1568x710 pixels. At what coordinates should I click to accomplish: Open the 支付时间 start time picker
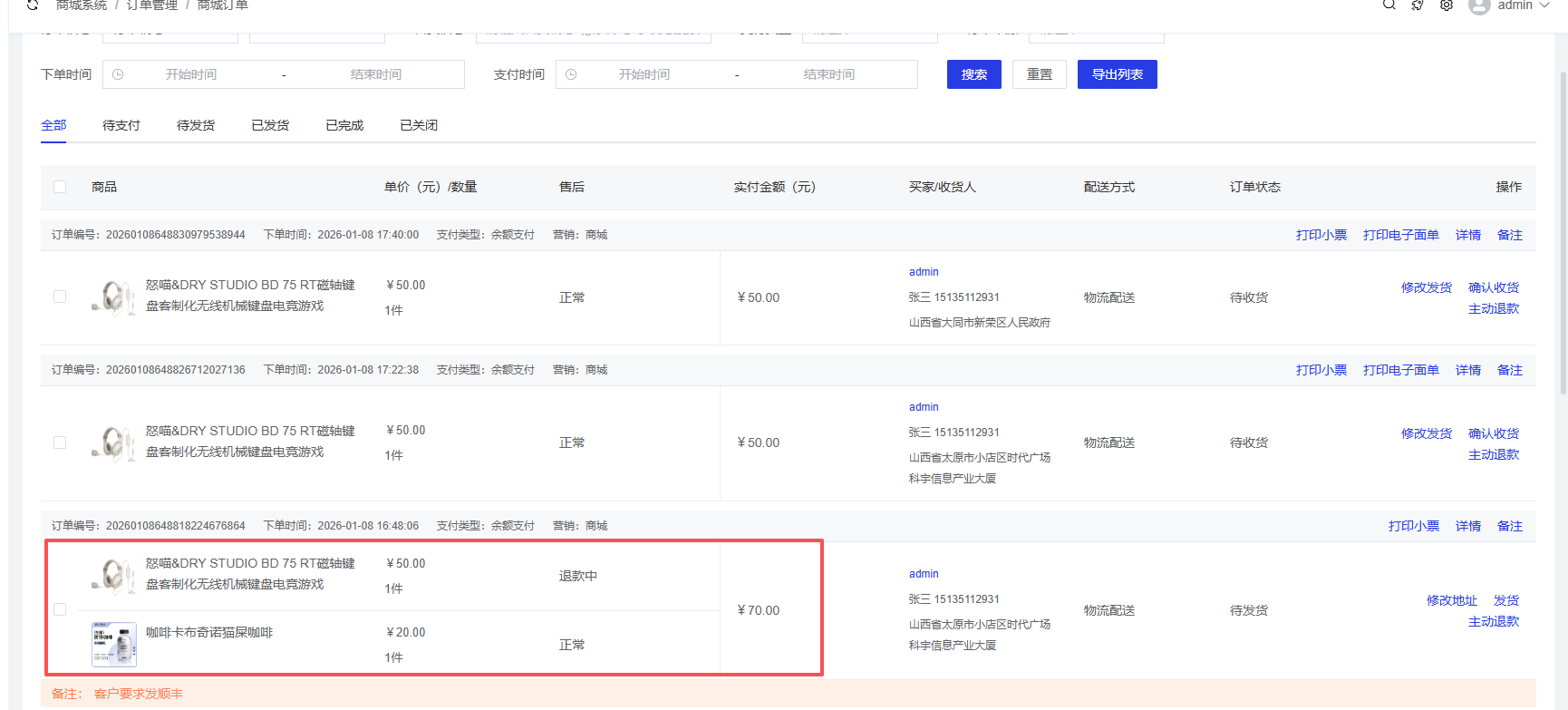click(644, 74)
